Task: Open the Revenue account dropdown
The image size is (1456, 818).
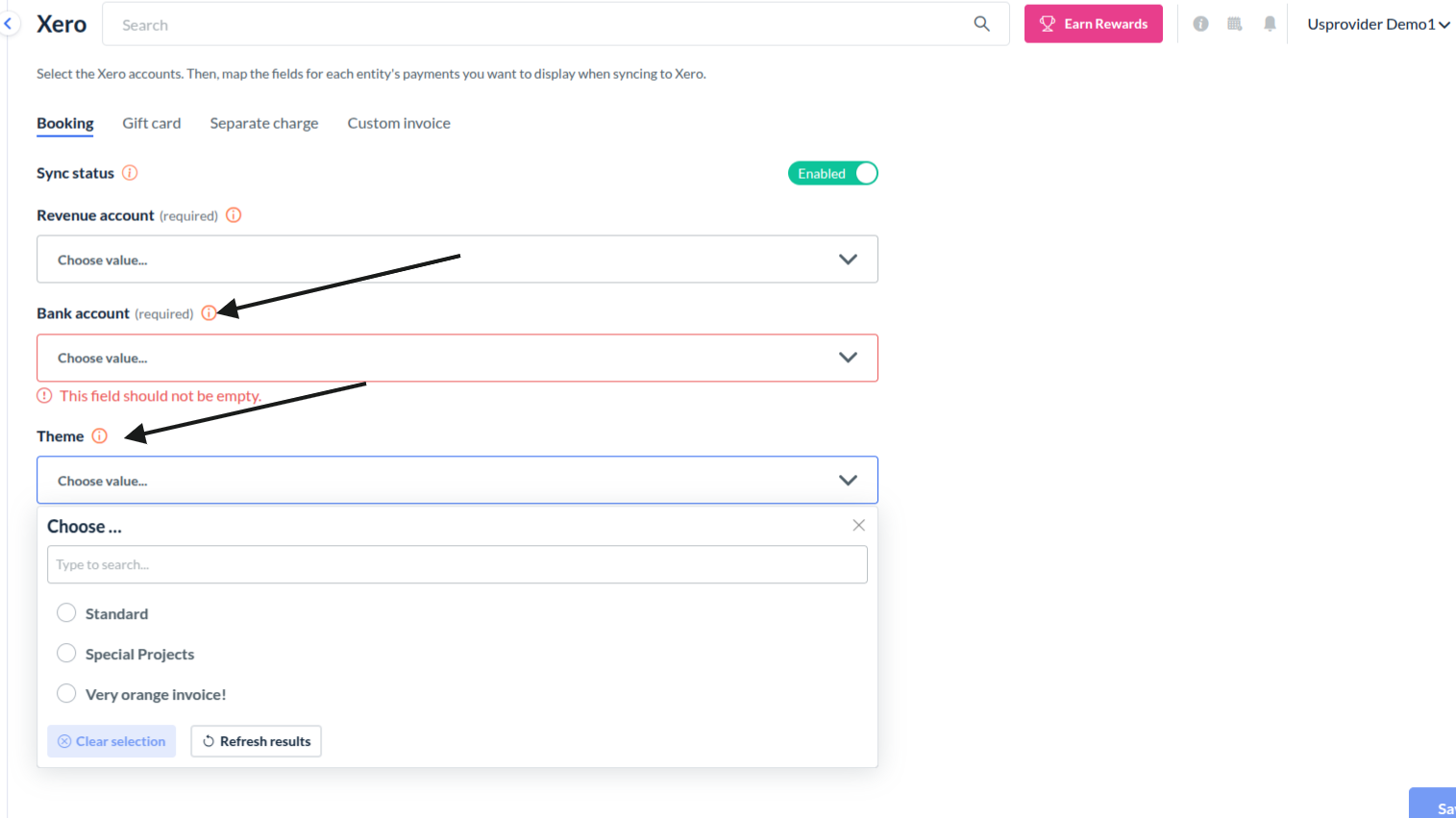Action: pyautogui.click(x=457, y=260)
